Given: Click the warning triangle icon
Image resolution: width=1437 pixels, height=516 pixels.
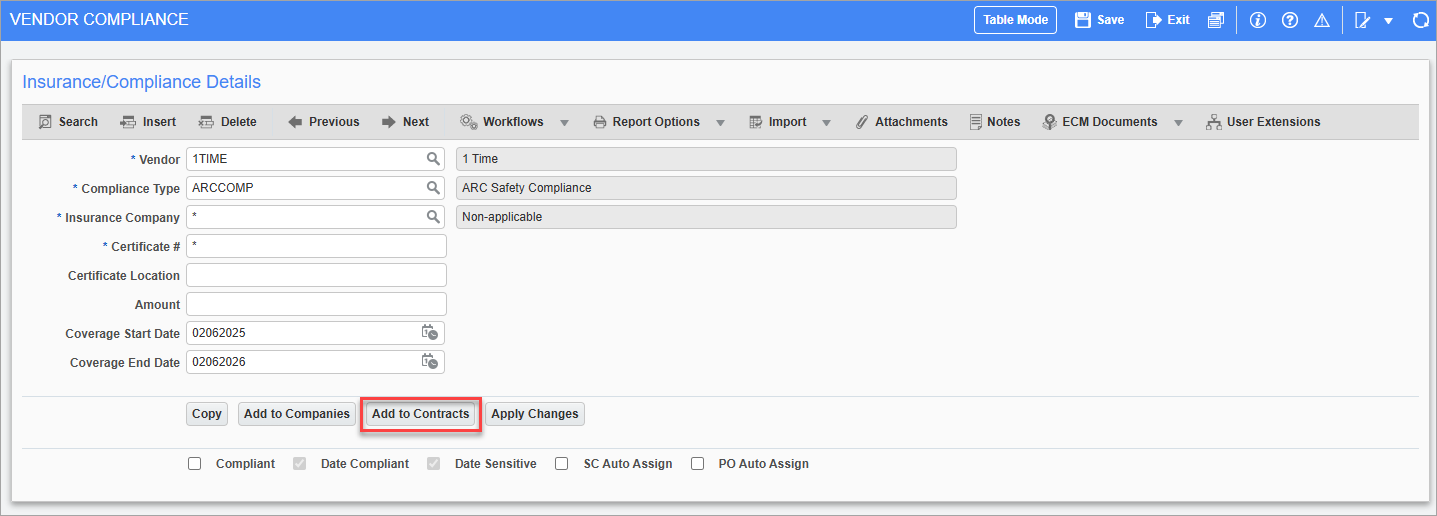Looking at the screenshot, I should tap(1321, 20).
